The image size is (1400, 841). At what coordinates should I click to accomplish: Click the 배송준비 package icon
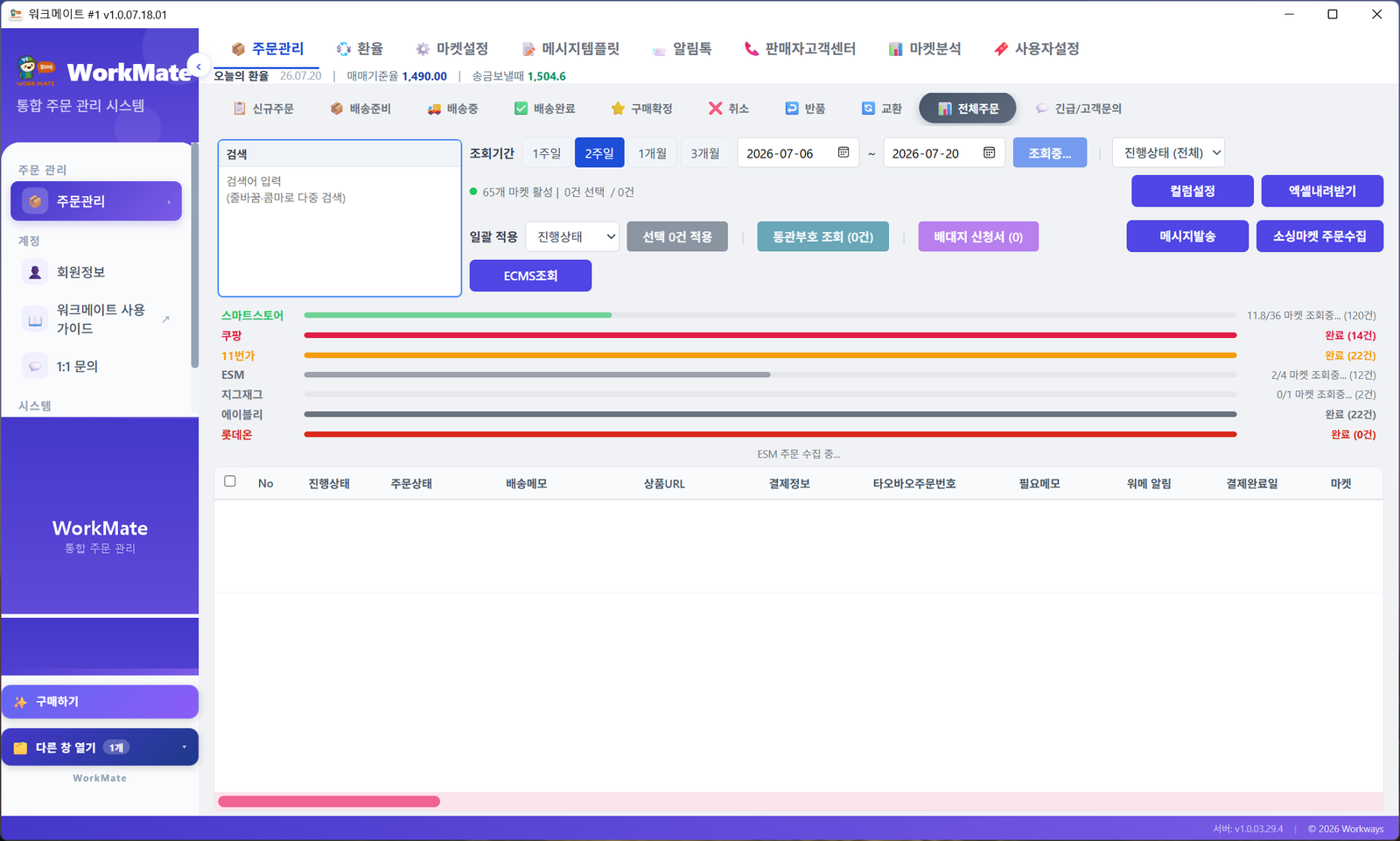(336, 109)
